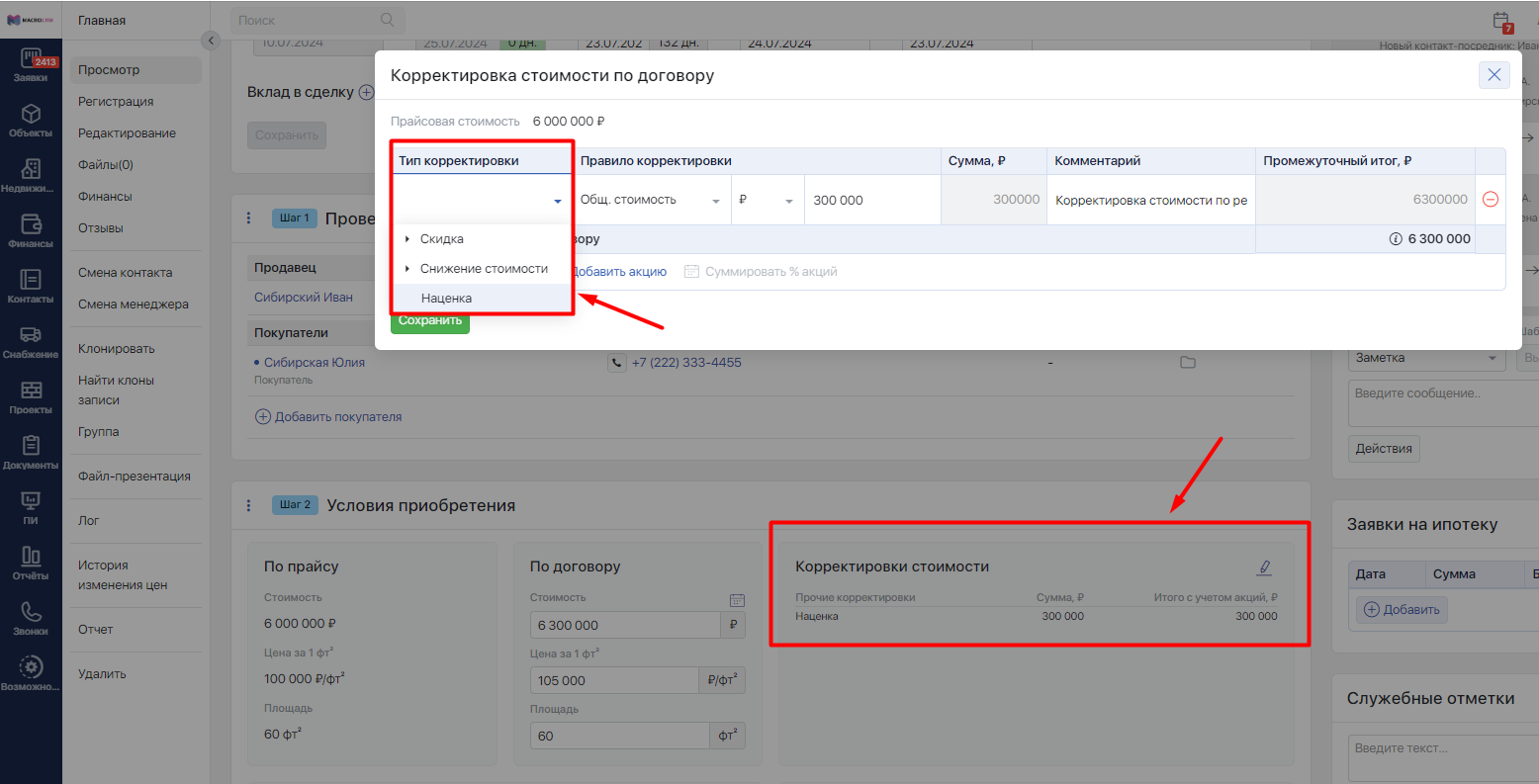Open the Контакты sidebar icon
The width and height of the screenshot is (1539, 784).
(31, 286)
